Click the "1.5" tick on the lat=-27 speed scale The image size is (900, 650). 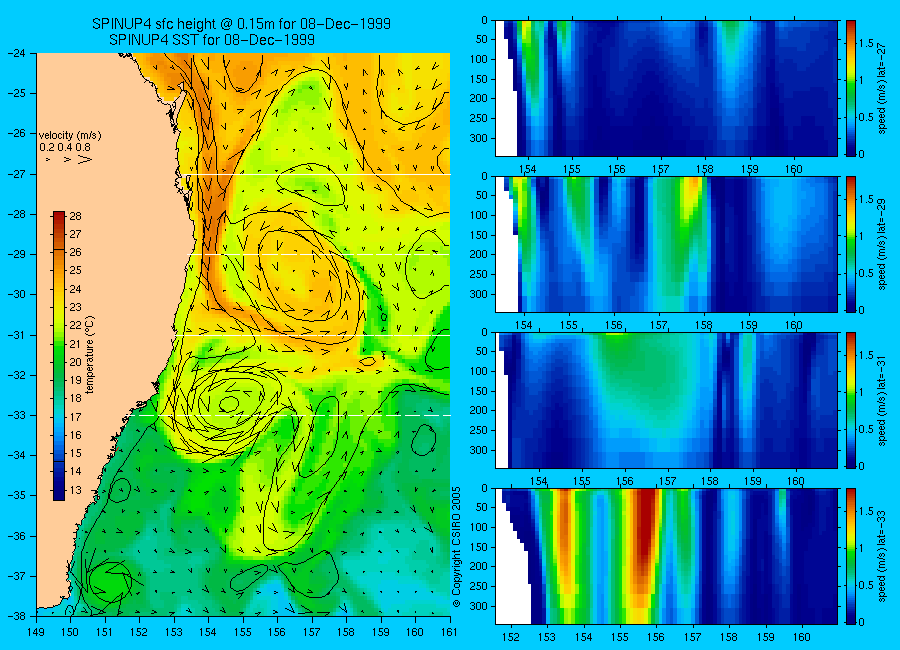pyautogui.click(x=866, y=44)
